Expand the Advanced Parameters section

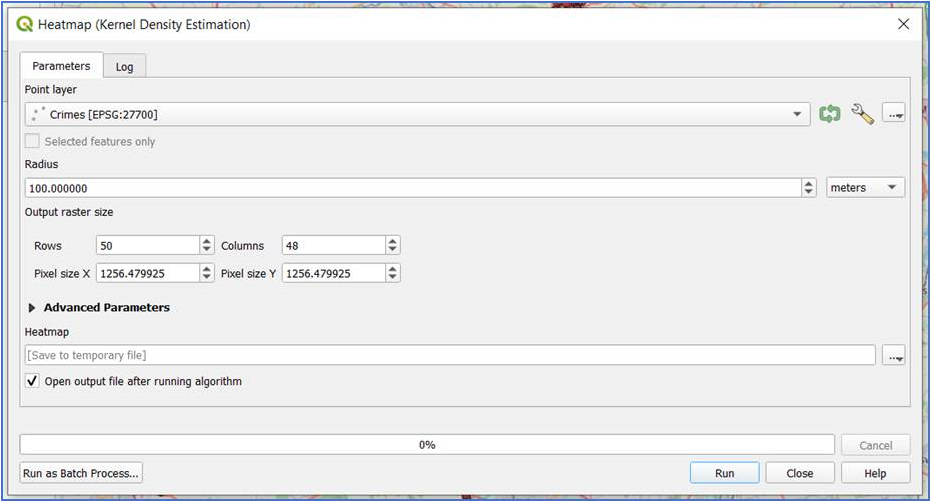(32, 308)
